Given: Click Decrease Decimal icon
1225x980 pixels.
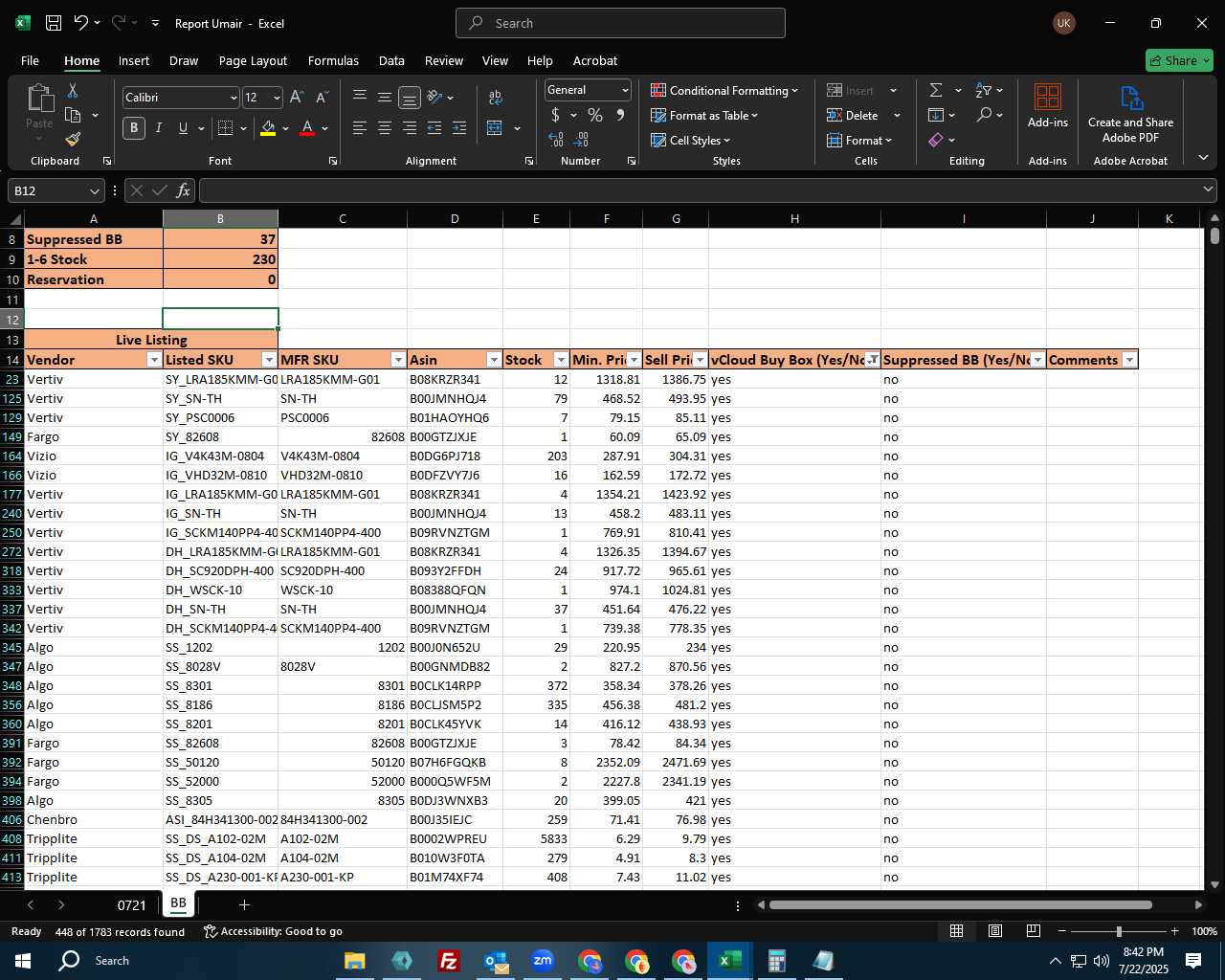Looking at the screenshot, I should click(x=582, y=140).
